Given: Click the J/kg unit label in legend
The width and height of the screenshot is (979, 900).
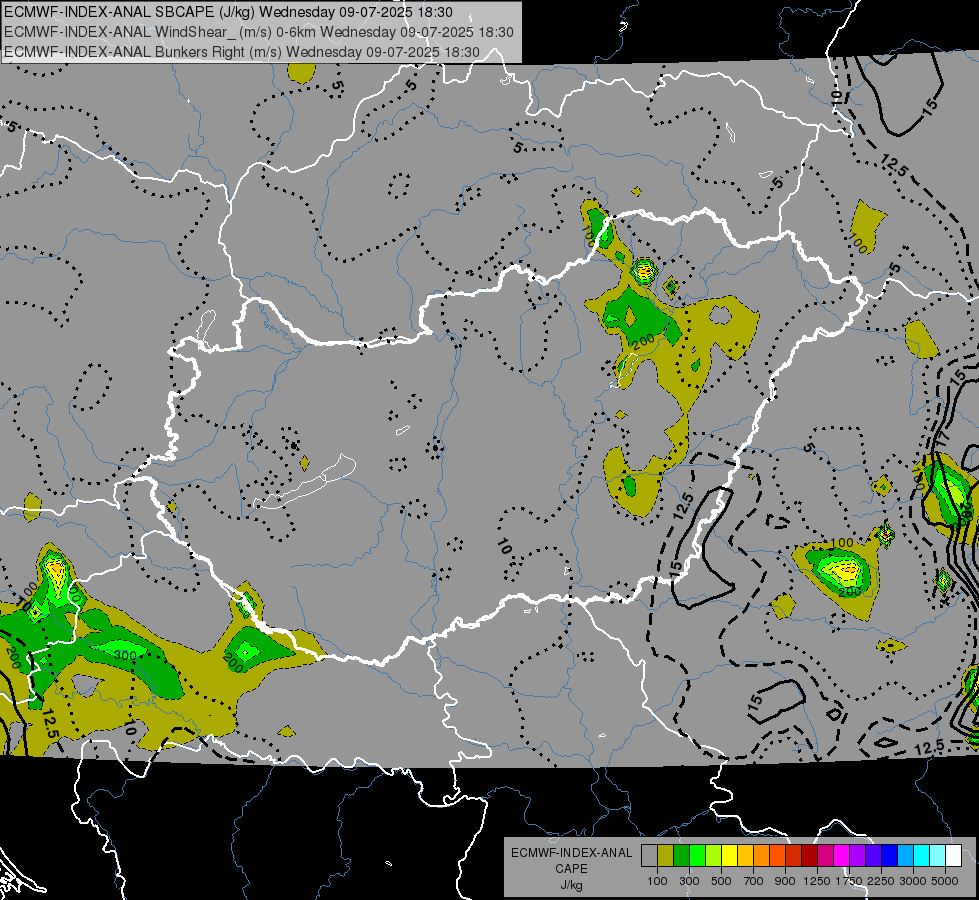Looking at the screenshot, I should [x=571, y=885].
